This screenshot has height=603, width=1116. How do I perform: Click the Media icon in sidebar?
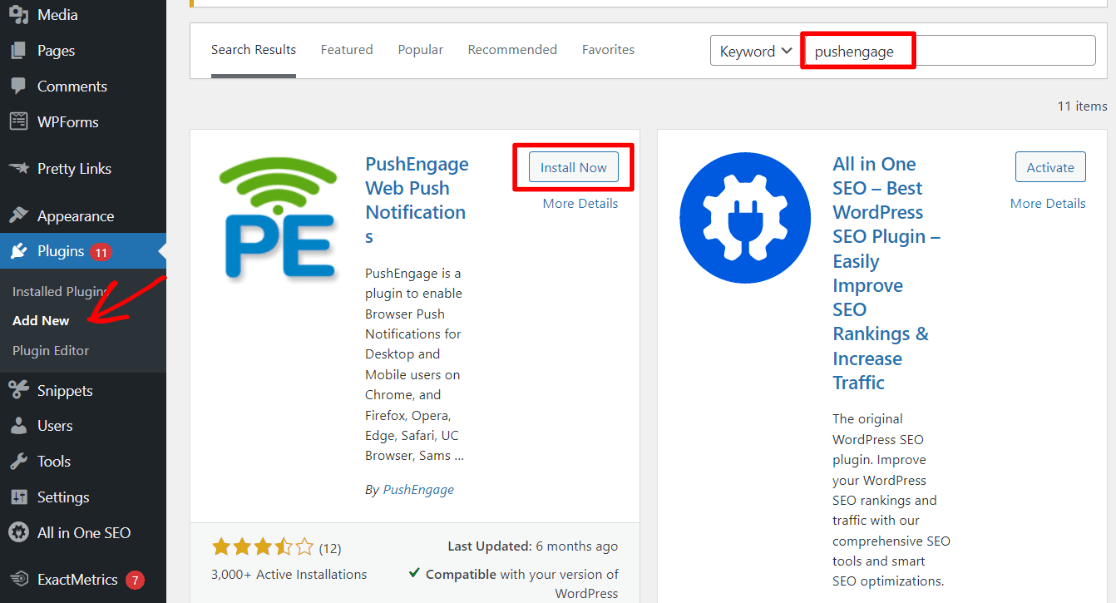click(x=19, y=14)
